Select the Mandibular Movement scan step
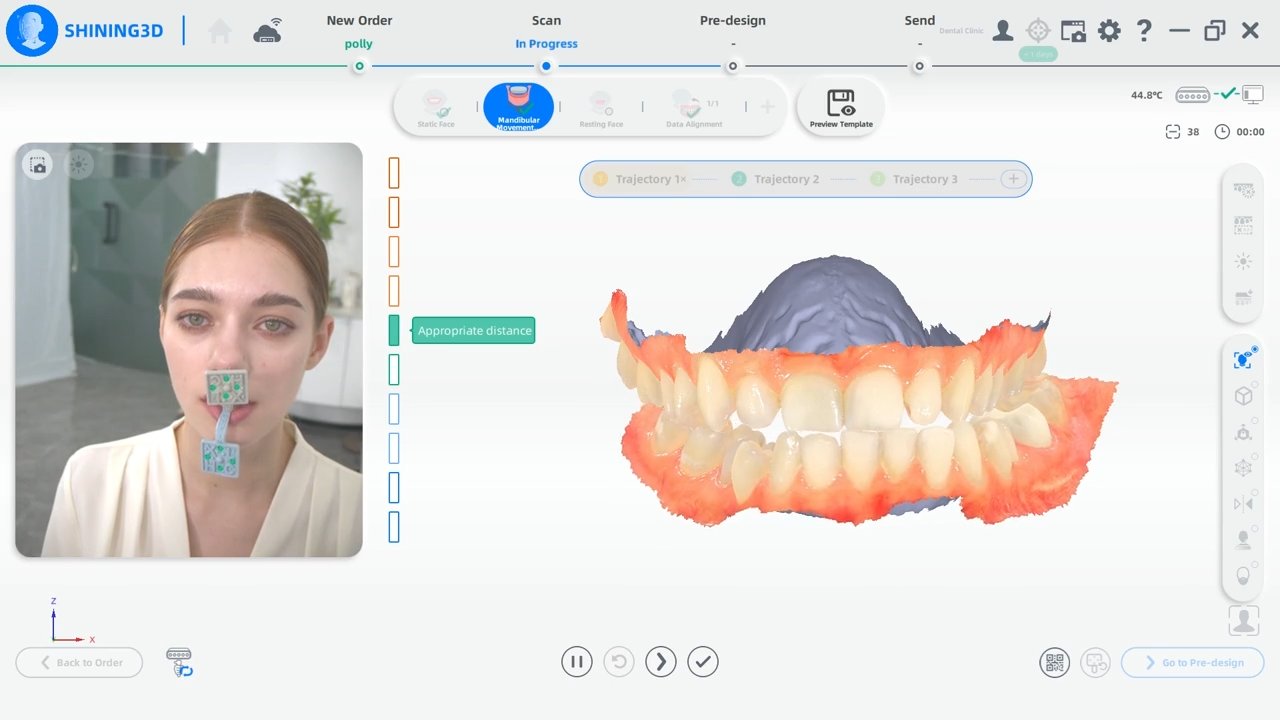 click(518, 107)
